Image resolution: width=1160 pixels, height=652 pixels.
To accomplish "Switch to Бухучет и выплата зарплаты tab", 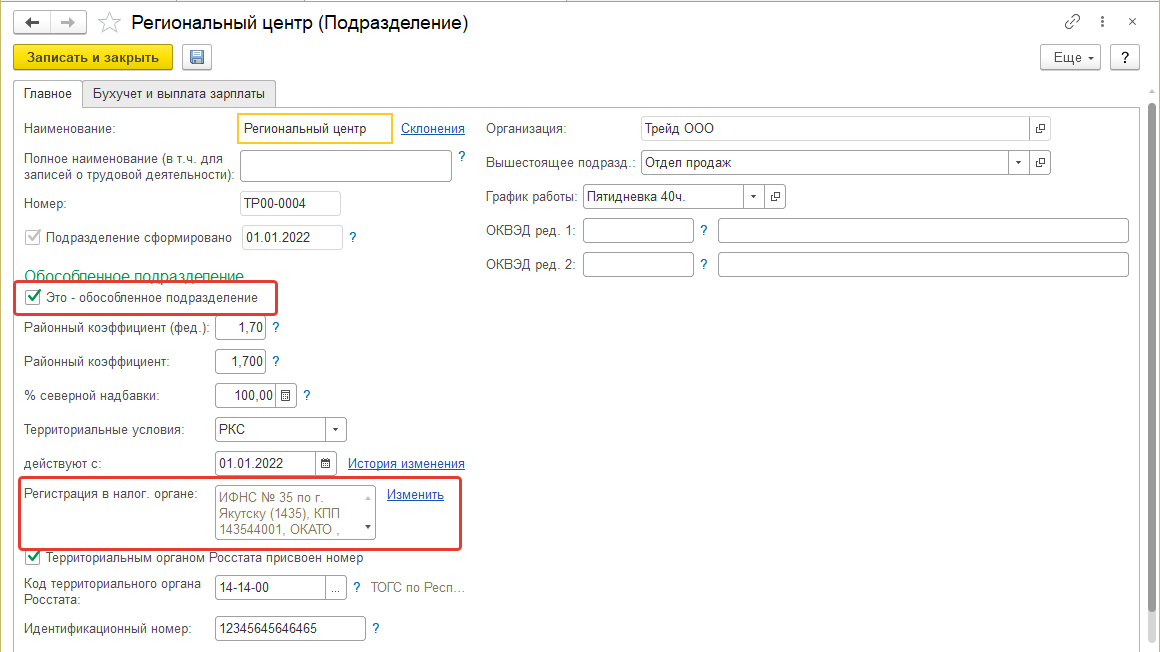I will pyautogui.click(x=179, y=94).
